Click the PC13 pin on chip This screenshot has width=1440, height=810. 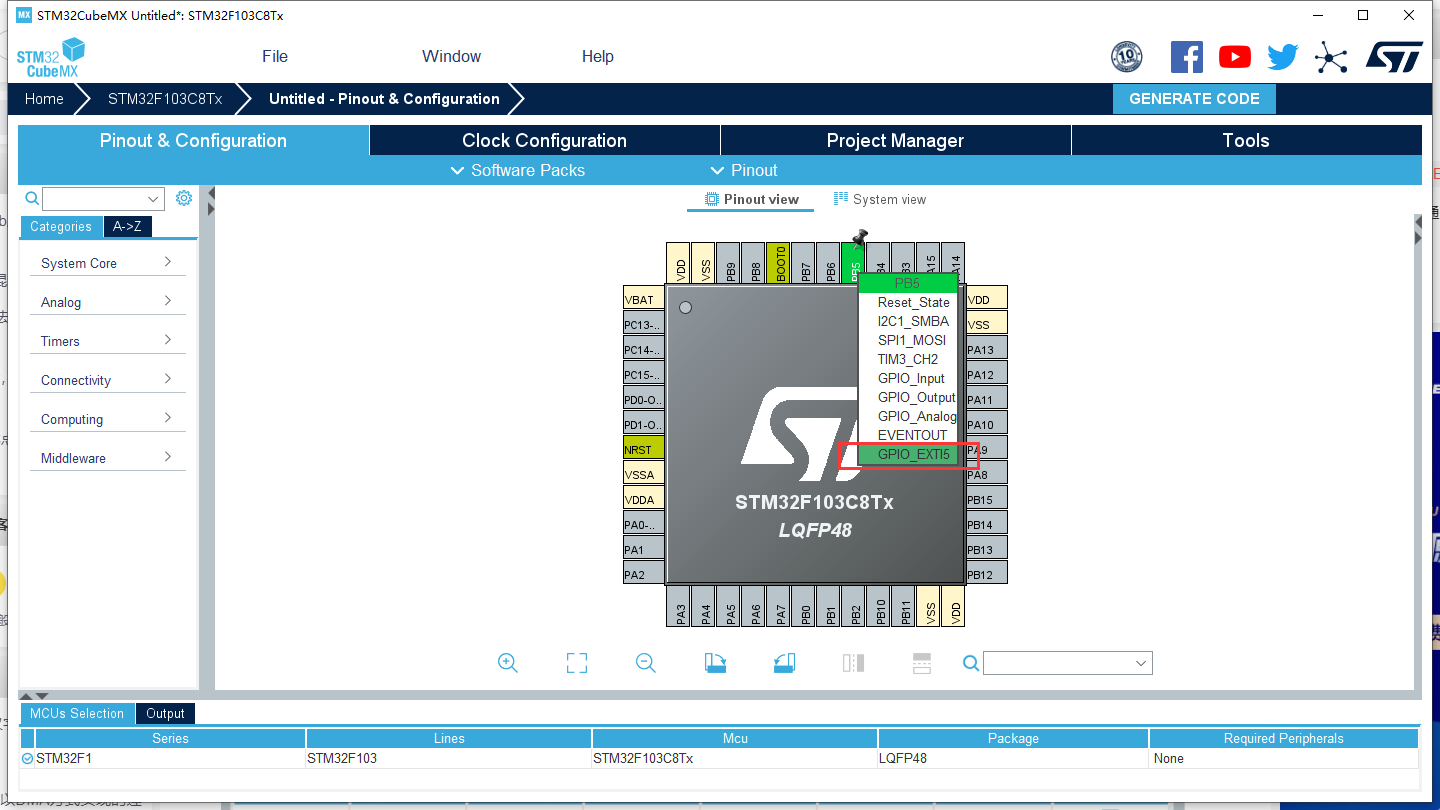[644, 324]
